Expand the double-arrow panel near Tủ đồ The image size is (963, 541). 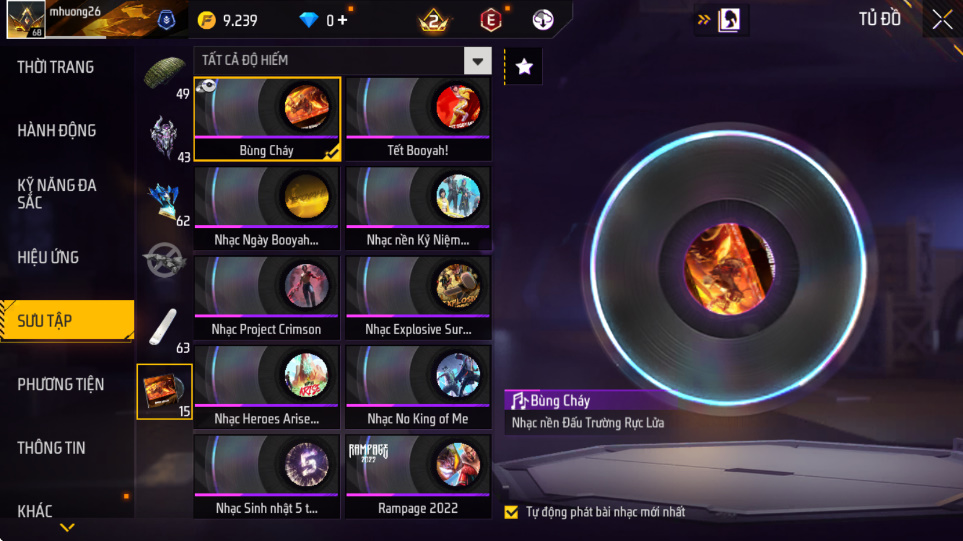(x=704, y=20)
